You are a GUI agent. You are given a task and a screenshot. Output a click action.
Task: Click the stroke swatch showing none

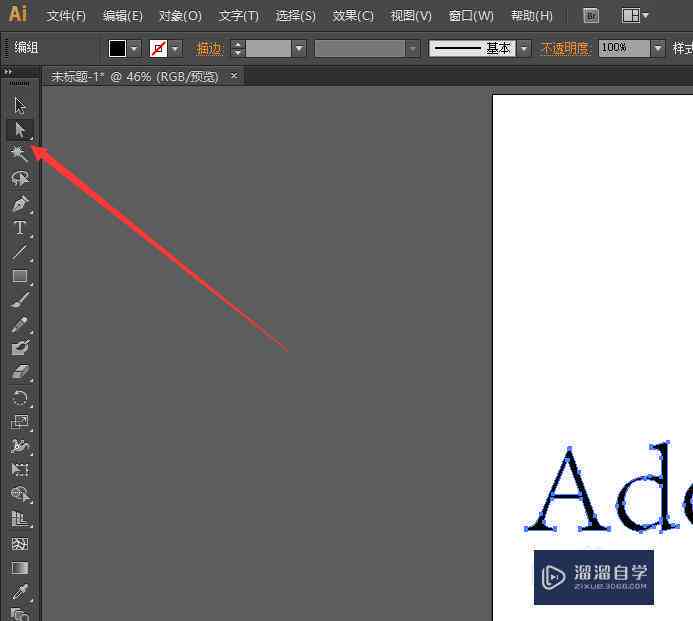tap(158, 48)
